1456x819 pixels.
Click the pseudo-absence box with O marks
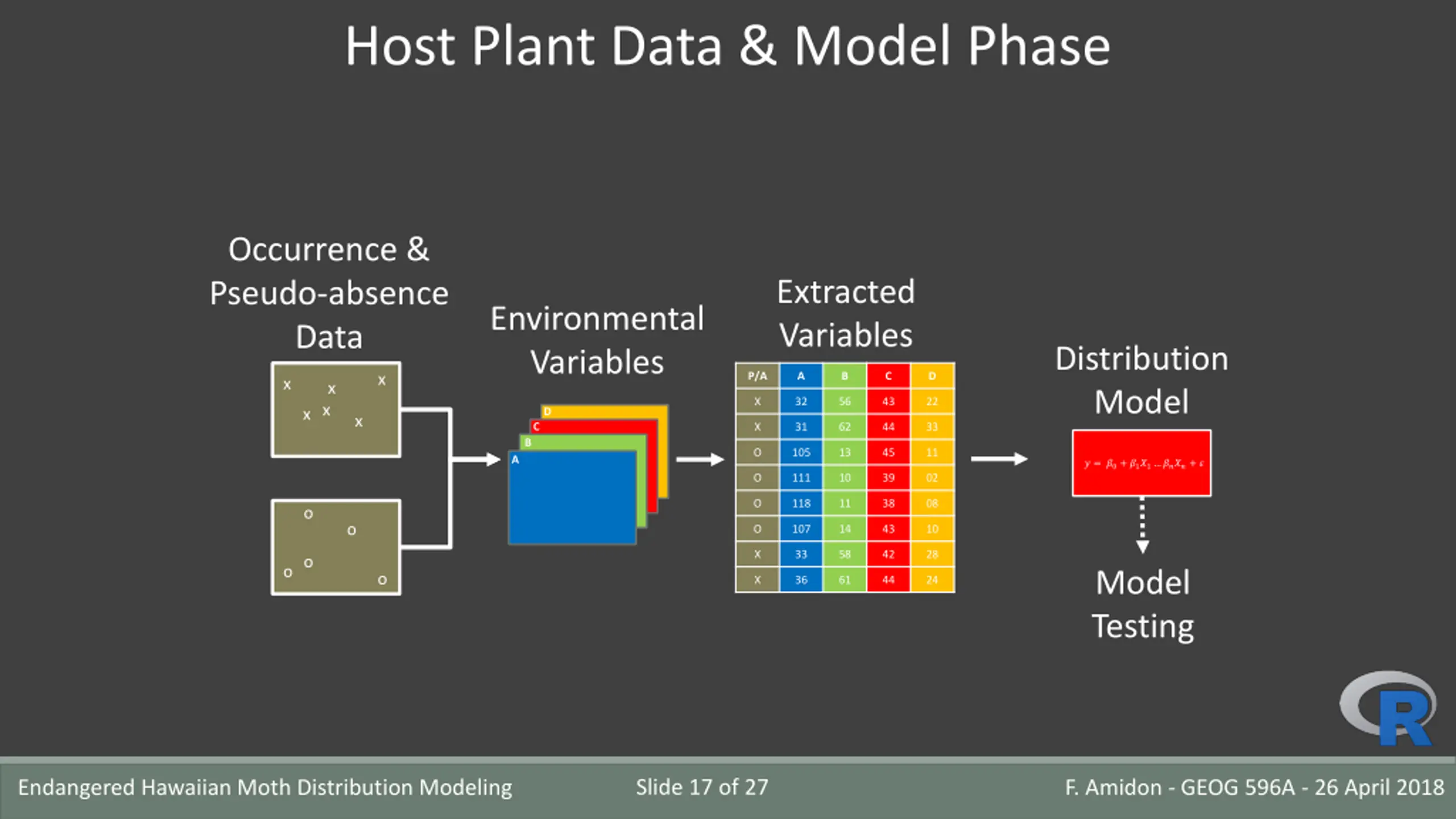336,547
